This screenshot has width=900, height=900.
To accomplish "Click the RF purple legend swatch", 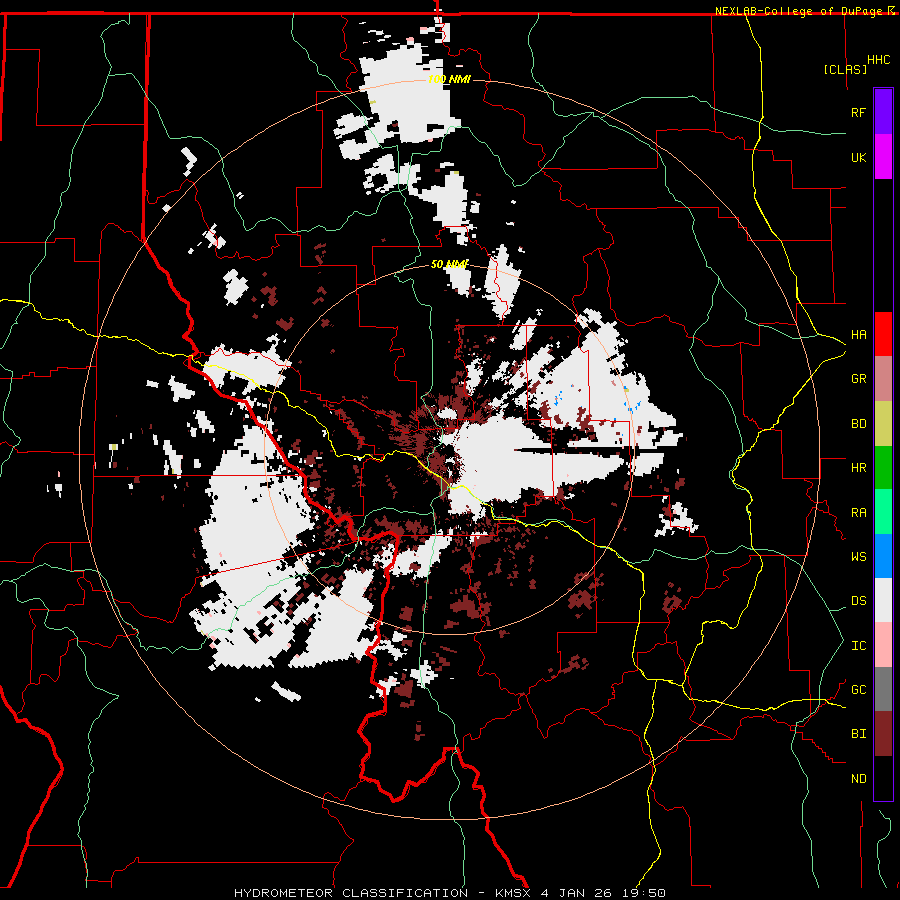I will [x=883, y=112].
